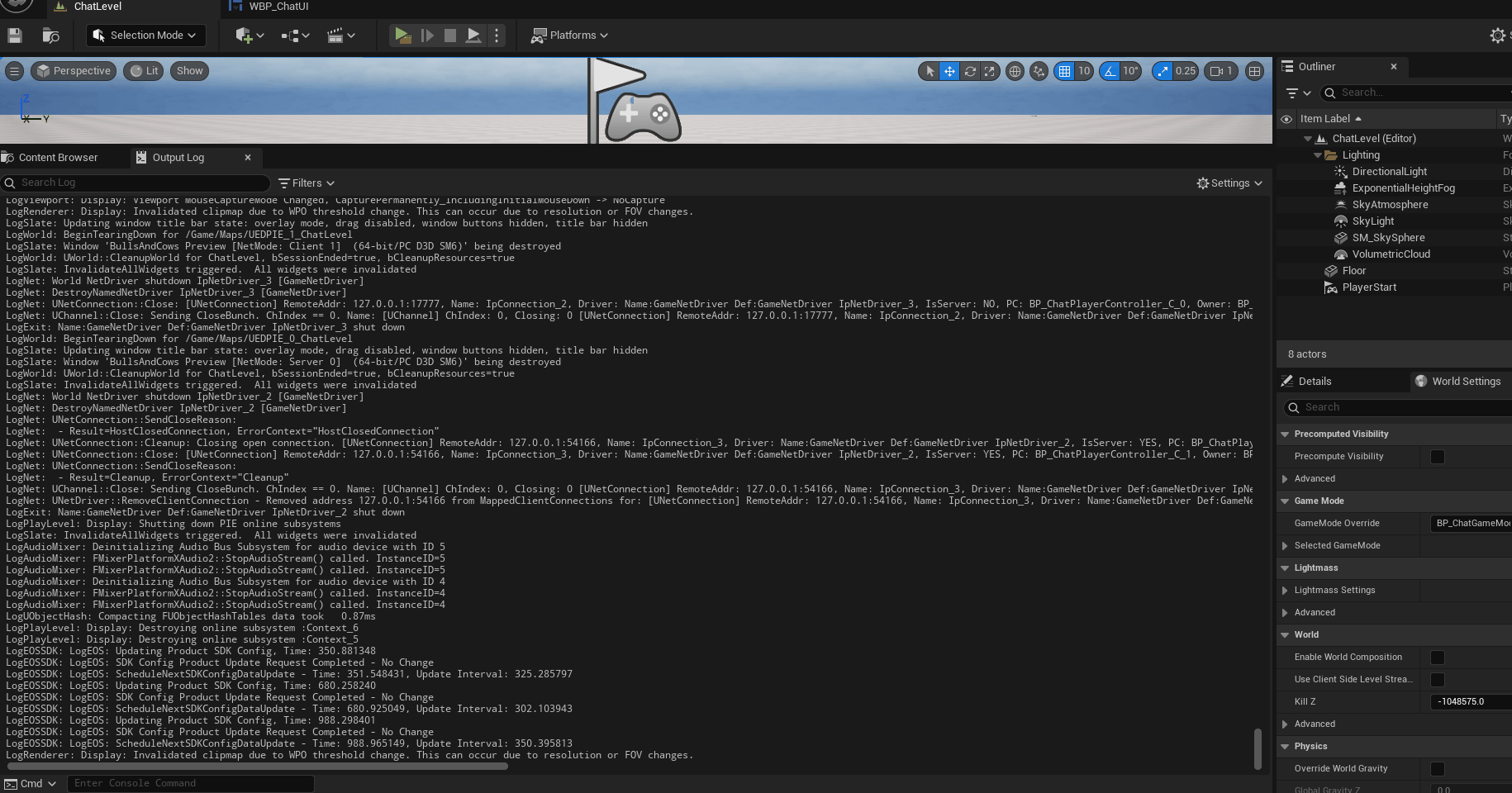Toggle grid snapping in the viewport
The height and width of the screenshot is (793, 1512).
(1064, 71)
